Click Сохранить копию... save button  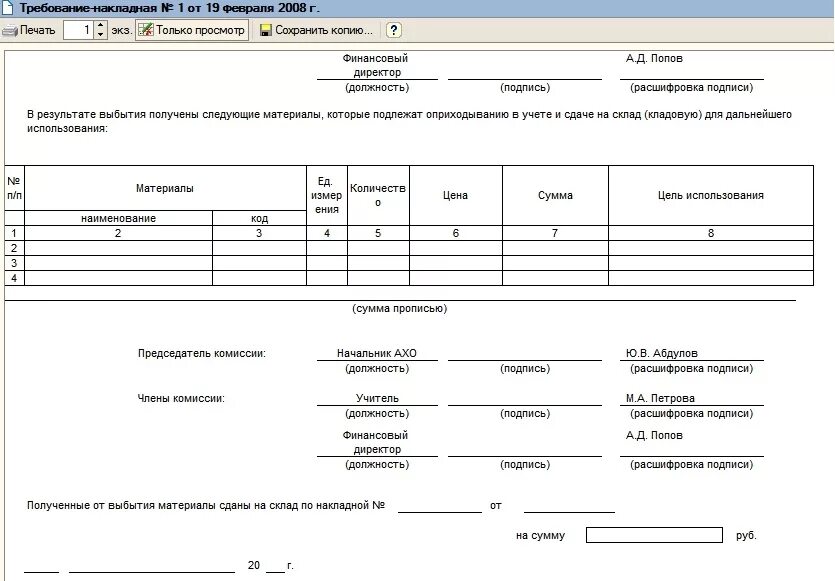316,30
